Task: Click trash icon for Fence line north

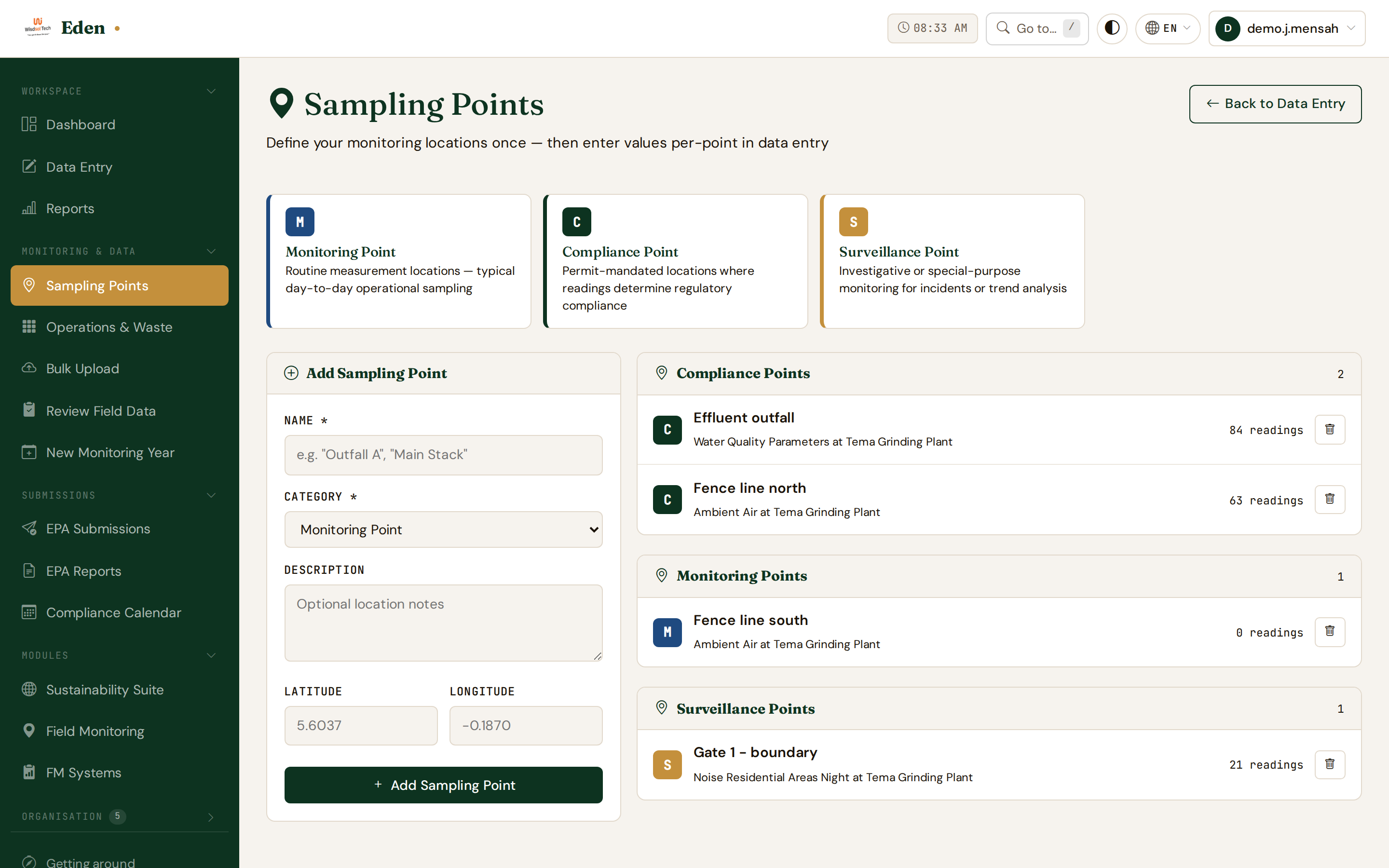Action: click(1329, 500)
